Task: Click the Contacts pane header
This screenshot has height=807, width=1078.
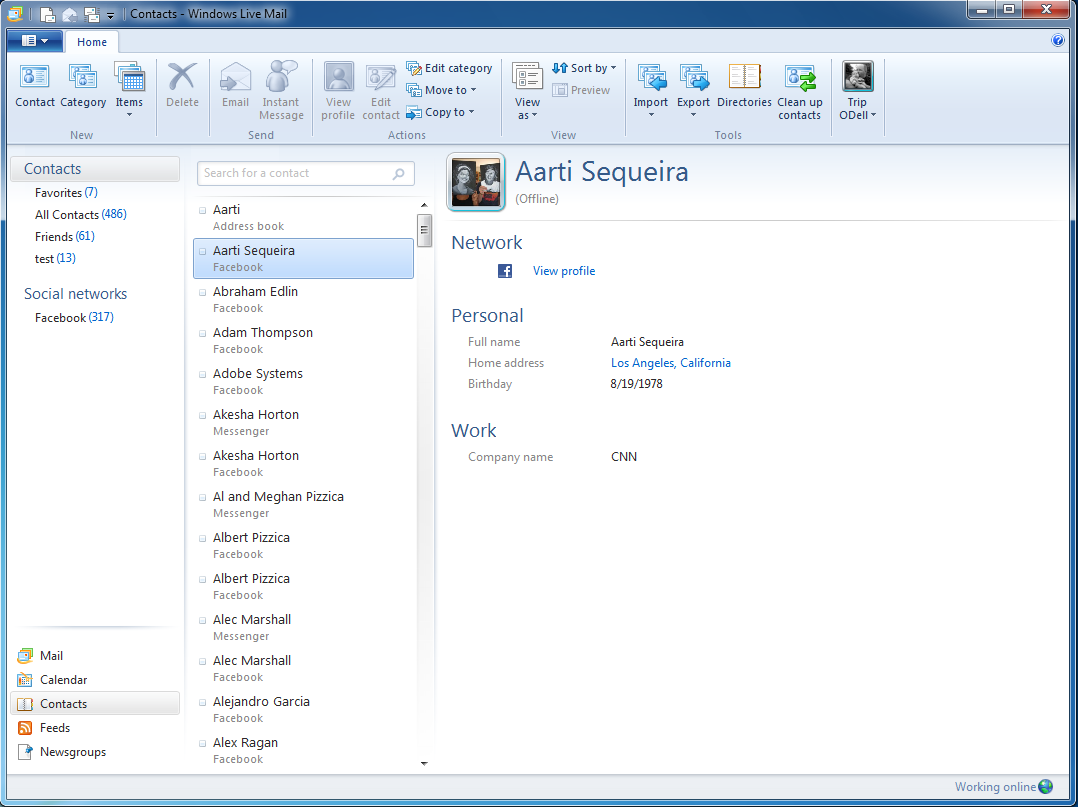Action: (x=95, y=169)
